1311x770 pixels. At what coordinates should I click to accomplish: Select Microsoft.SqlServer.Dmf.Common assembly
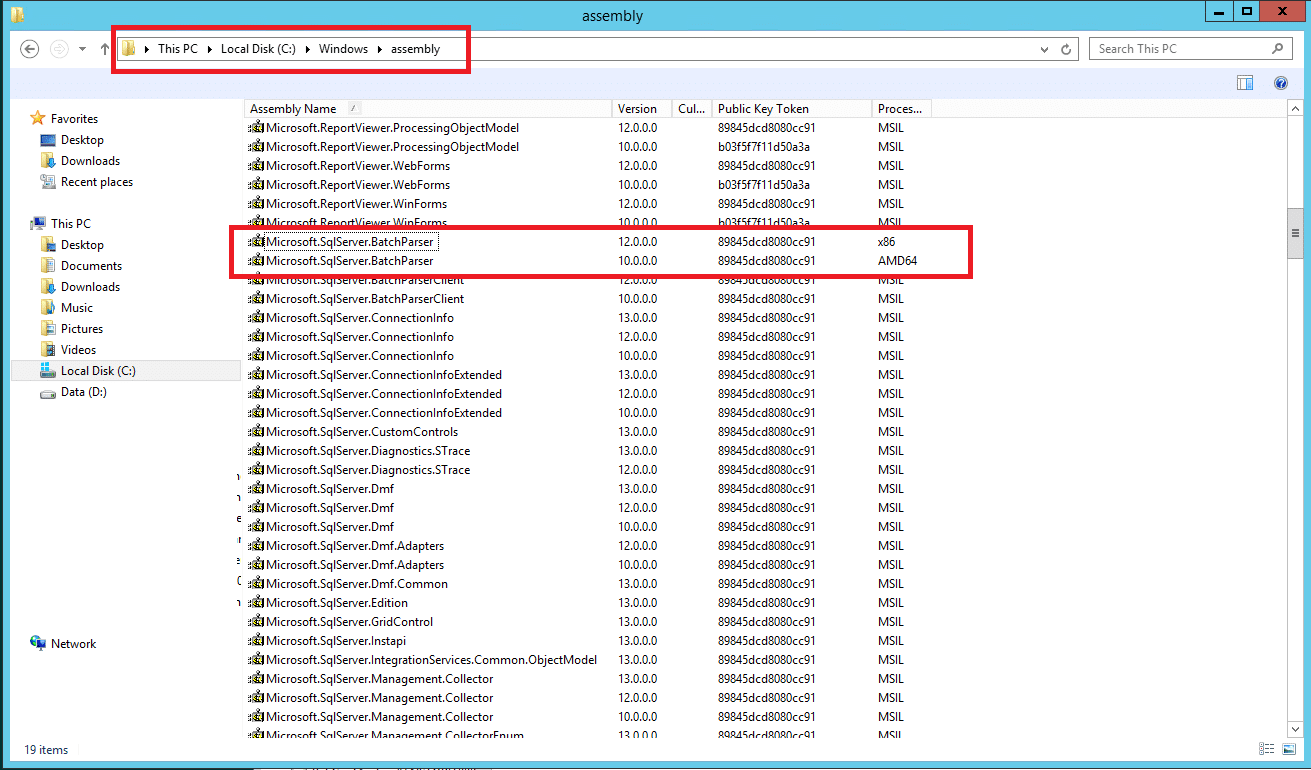click(x=590, y=584)
